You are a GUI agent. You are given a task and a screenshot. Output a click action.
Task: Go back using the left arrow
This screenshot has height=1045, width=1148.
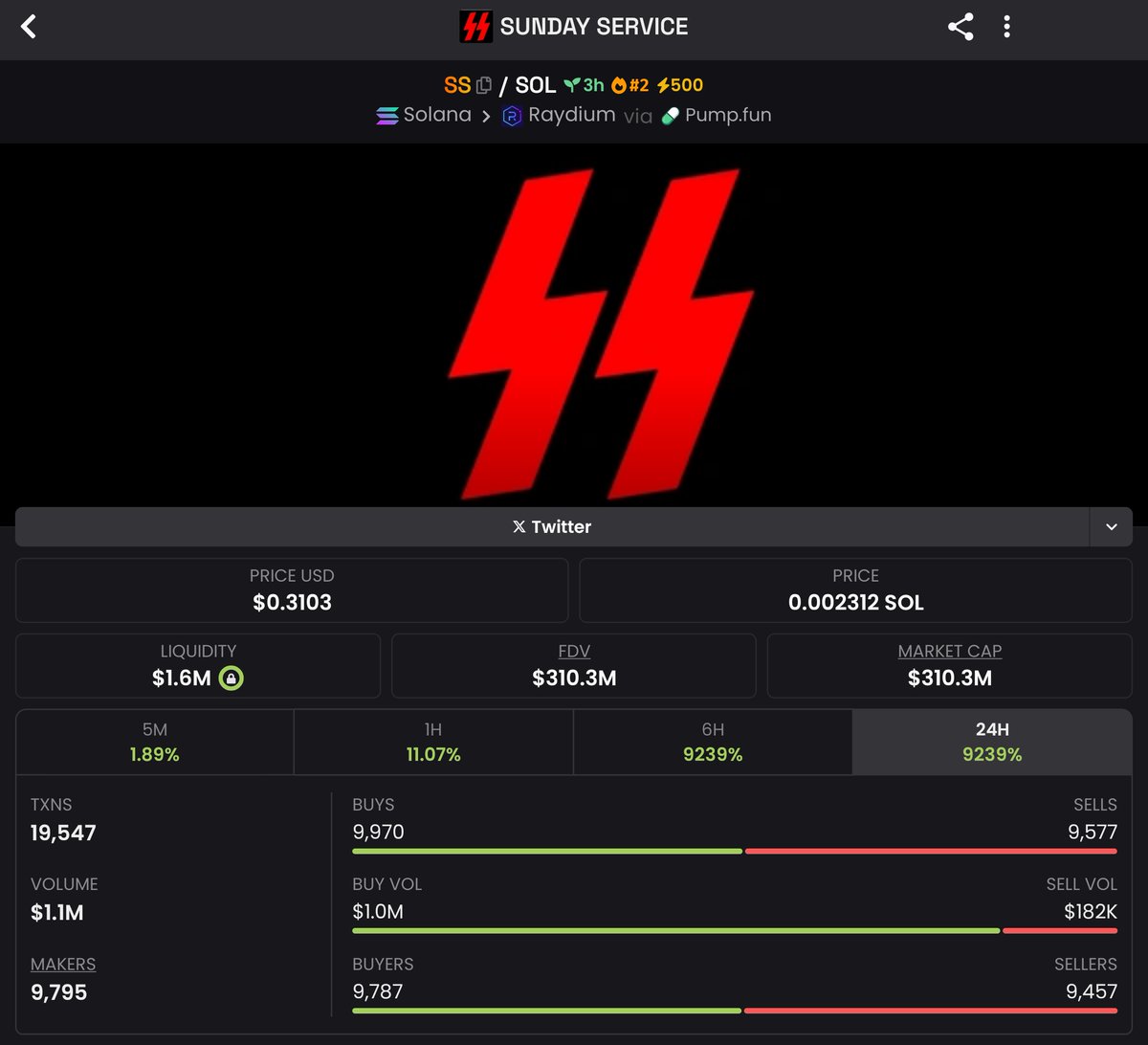tap(29, 27)
